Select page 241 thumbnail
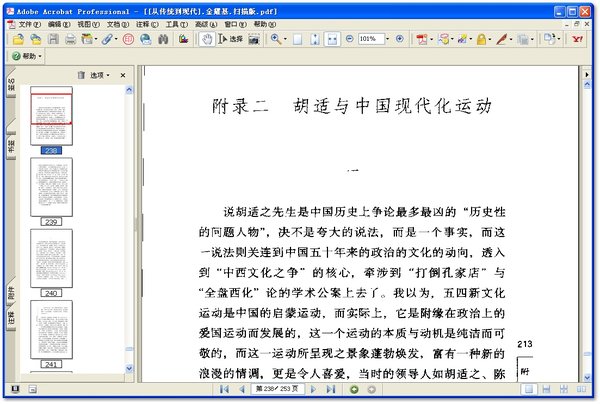This screenshot has height=404, width=600. point(51,329)
